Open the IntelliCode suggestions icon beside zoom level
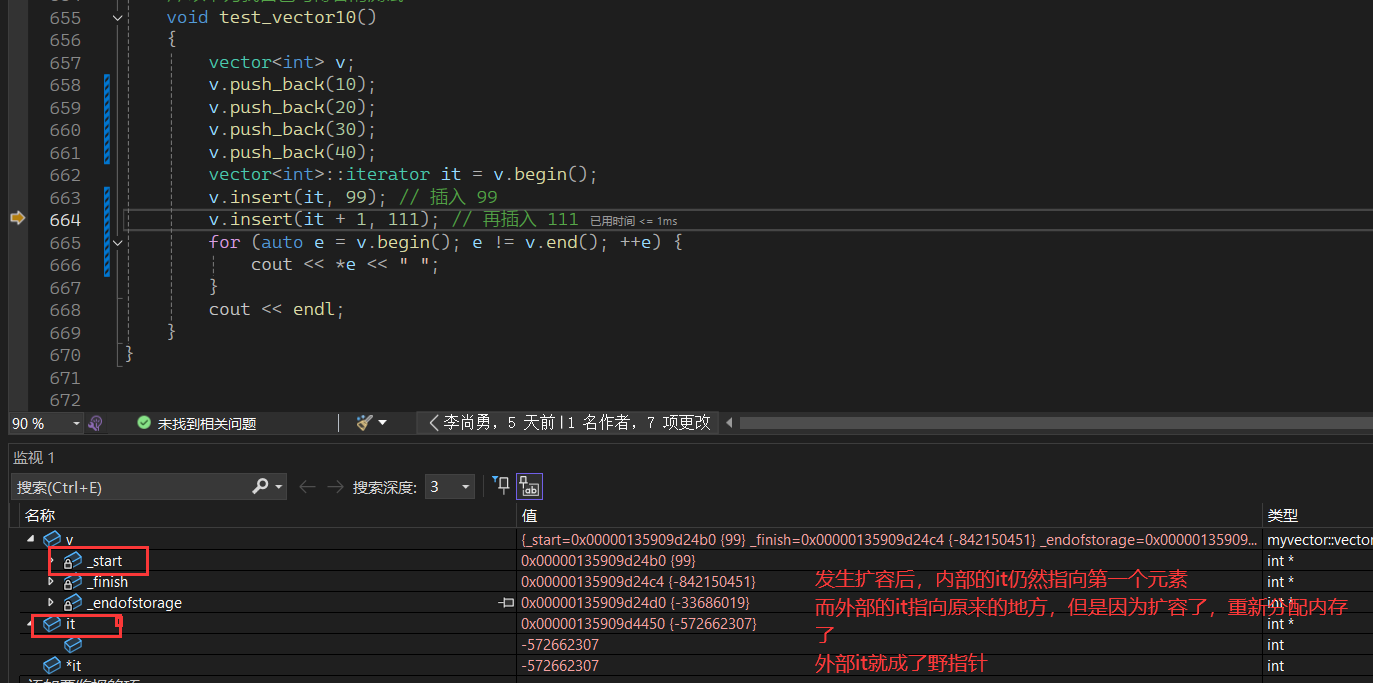The width and height of the screenshot is (1373, 683). tap(96, 423)
